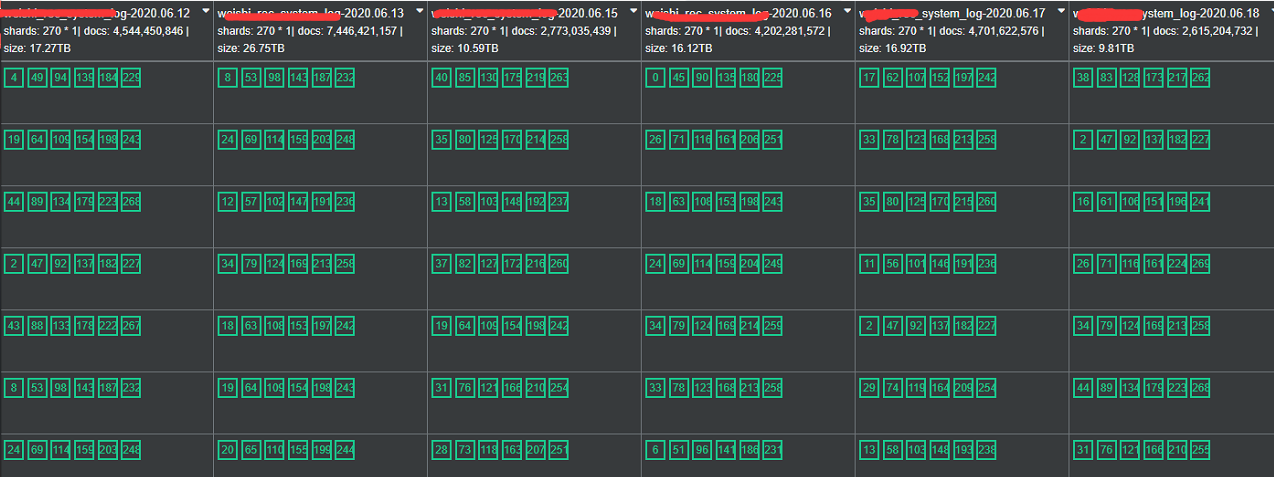This screenshot has width=1274, height=477.
Task: Select shard 20 in 2020.06.13 column
Action: pos(228,450)
